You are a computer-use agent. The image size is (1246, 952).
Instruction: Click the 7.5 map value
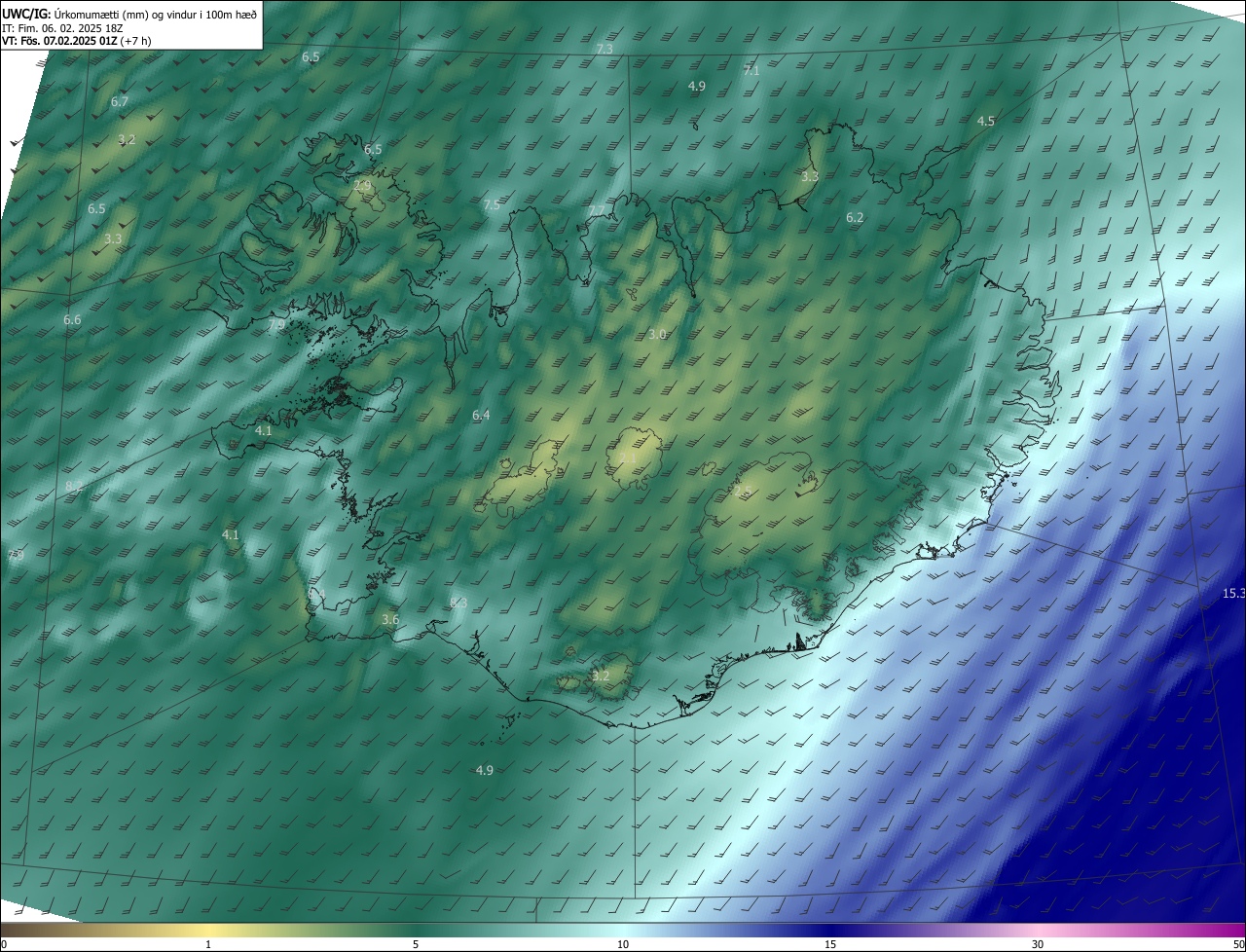(x=492, y=204)
